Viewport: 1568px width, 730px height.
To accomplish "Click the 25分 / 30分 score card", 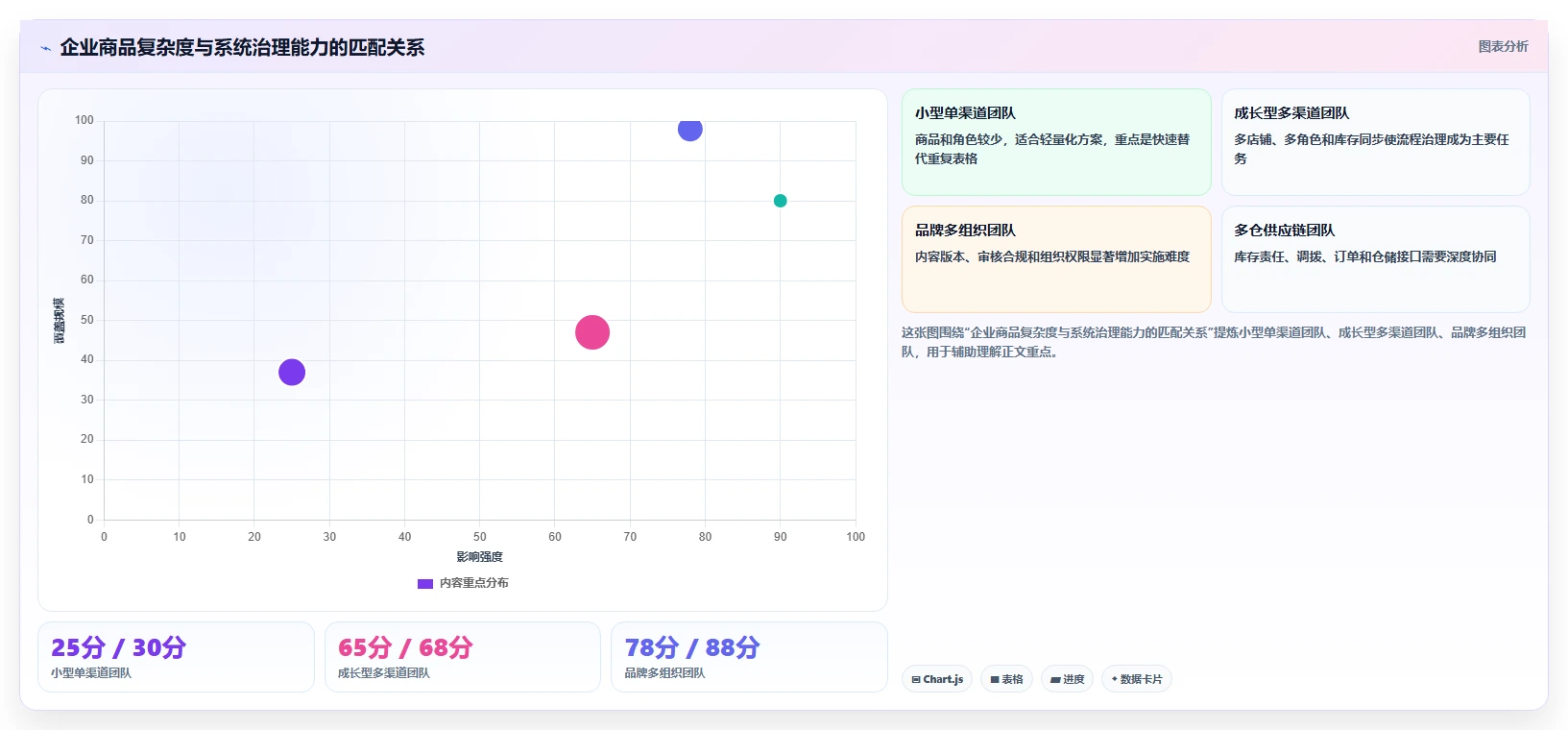I will coord(176,657).
